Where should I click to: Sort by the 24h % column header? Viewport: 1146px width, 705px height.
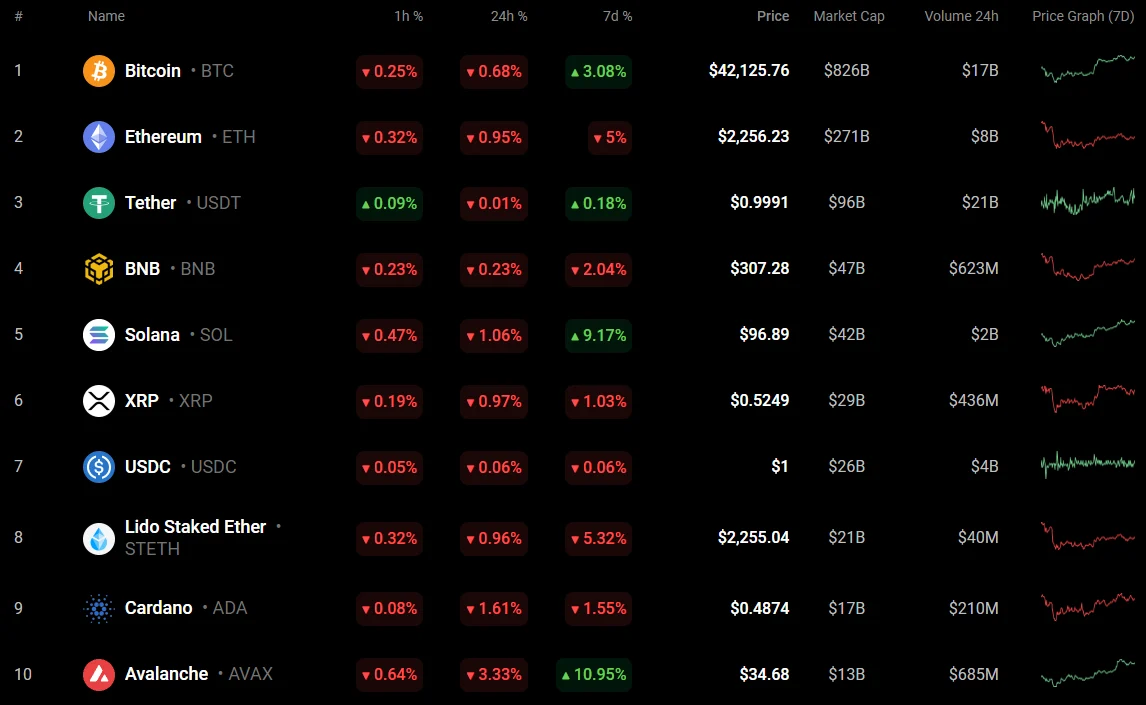click(x=508, y=16)
